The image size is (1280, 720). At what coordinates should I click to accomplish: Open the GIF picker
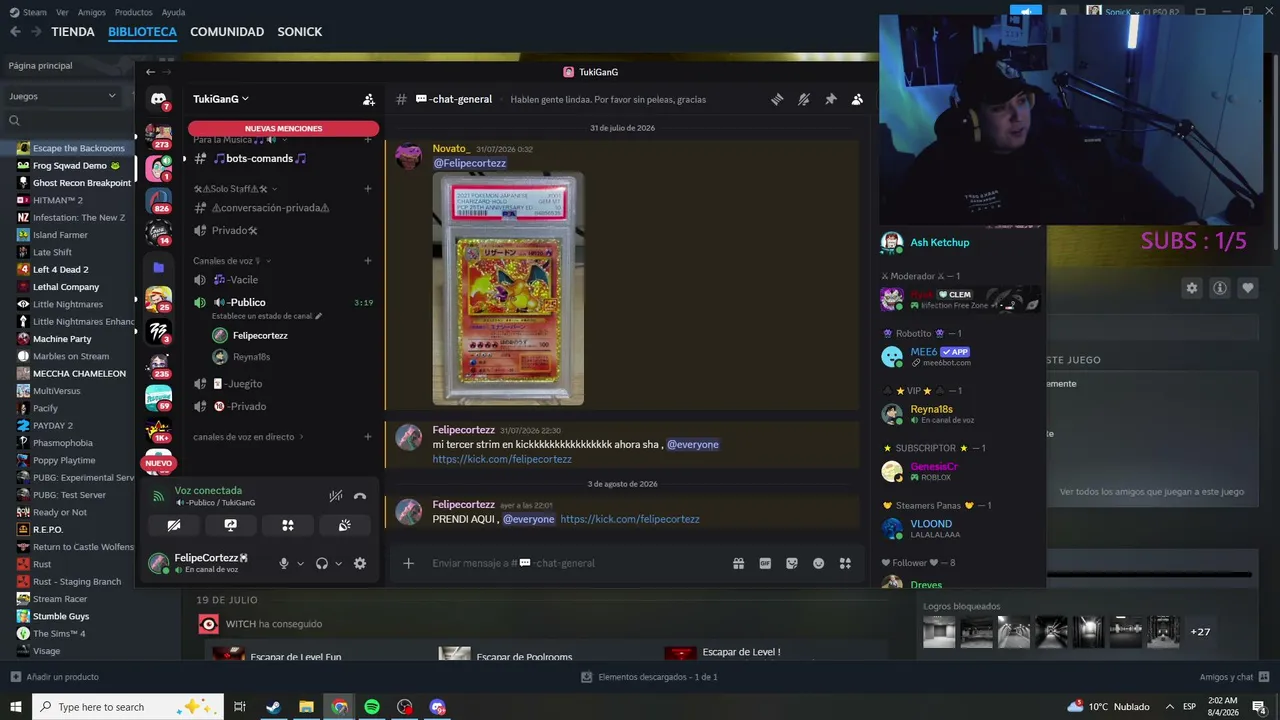click(765, 563)
